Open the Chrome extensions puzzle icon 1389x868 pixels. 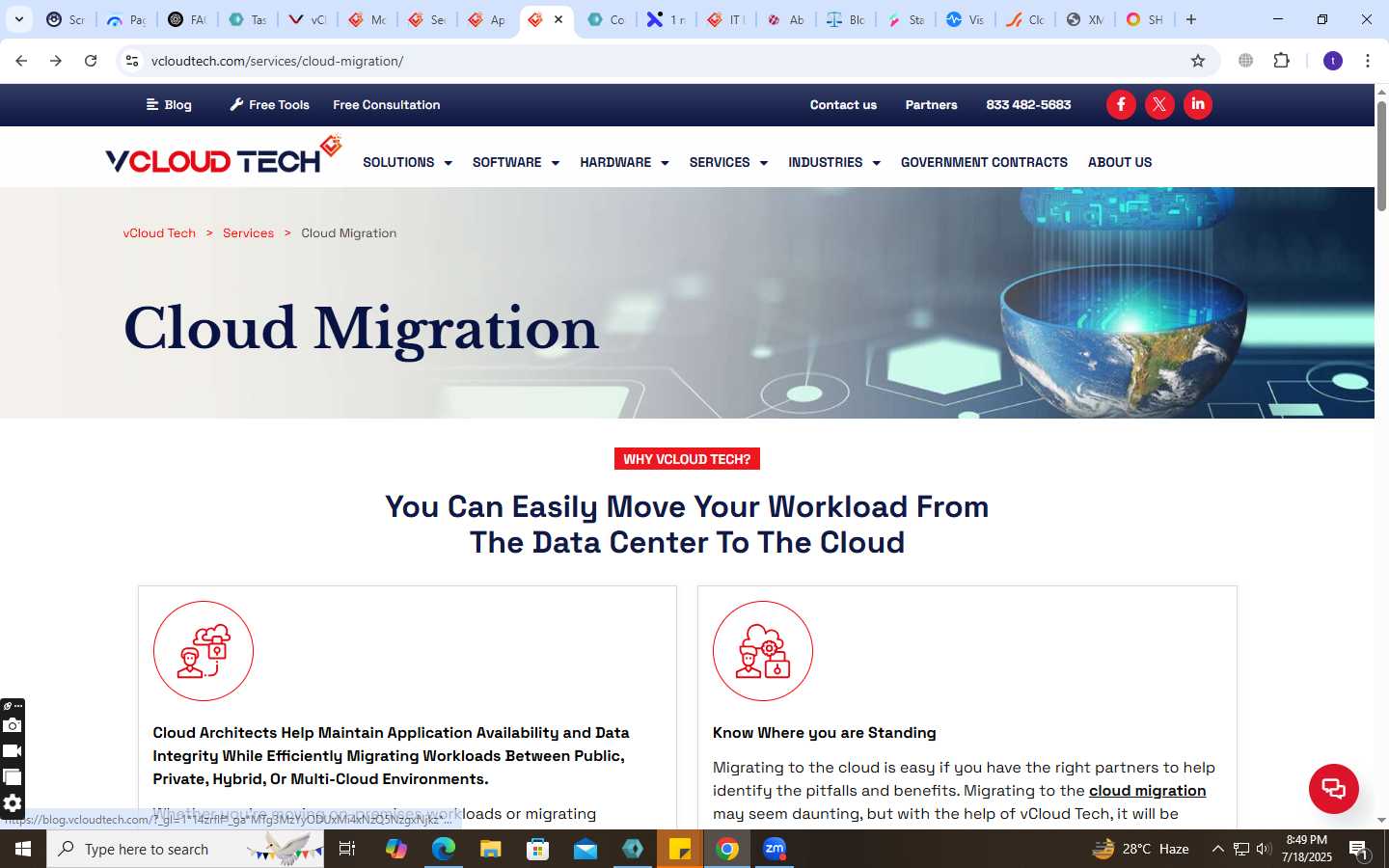pyautogui.click(x=1281, y=61)
